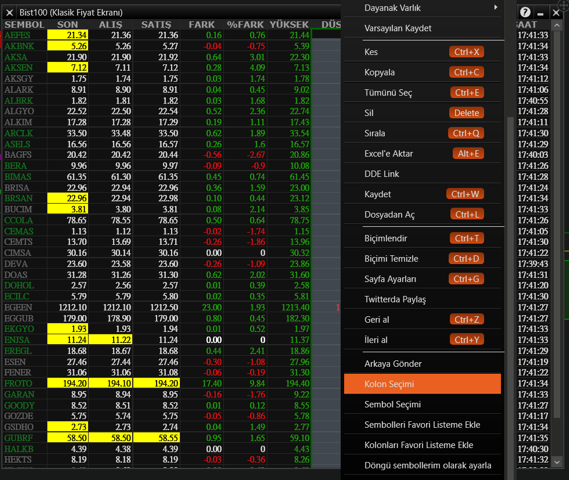Select the FROTO symbol row
This screenshot has height=480, width=569.
(x=18, y=383)
